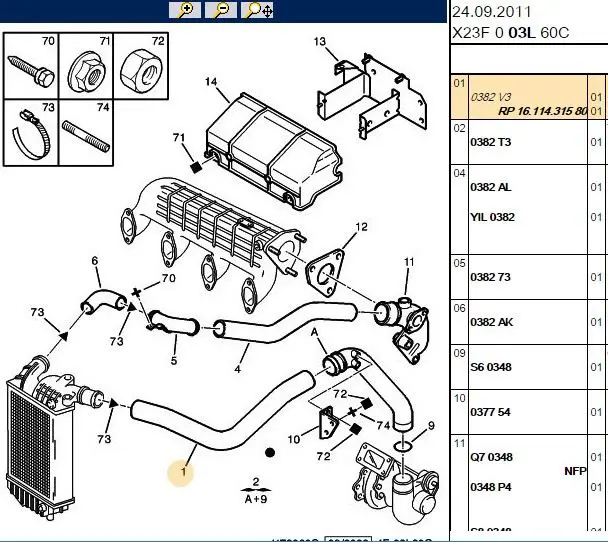Click callout number 14 for the cover
Image resolution: width=608 pixels, height=542 pixels.
211,81
